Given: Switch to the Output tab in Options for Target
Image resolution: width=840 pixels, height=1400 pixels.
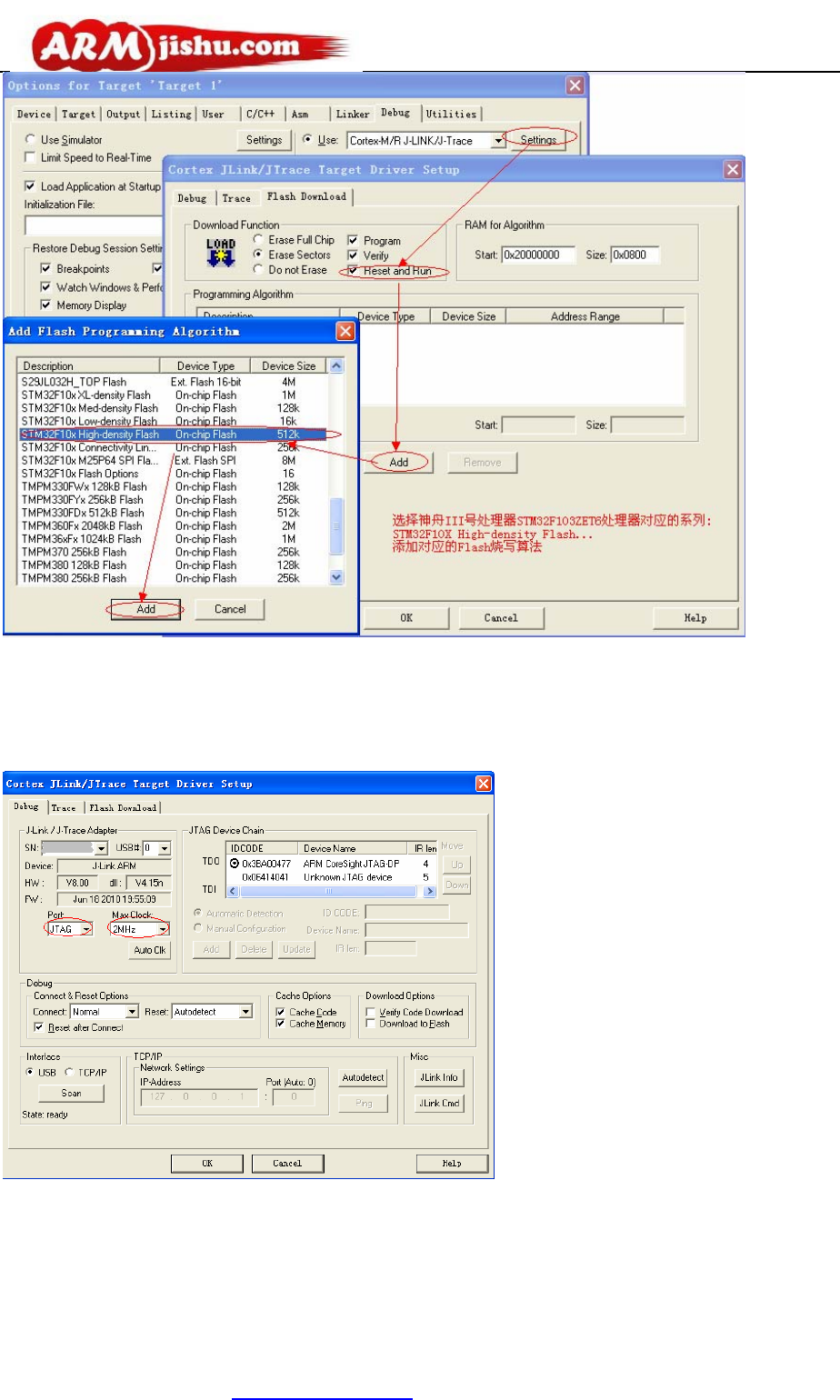Looking at the screenshot, I should [124, 115].
